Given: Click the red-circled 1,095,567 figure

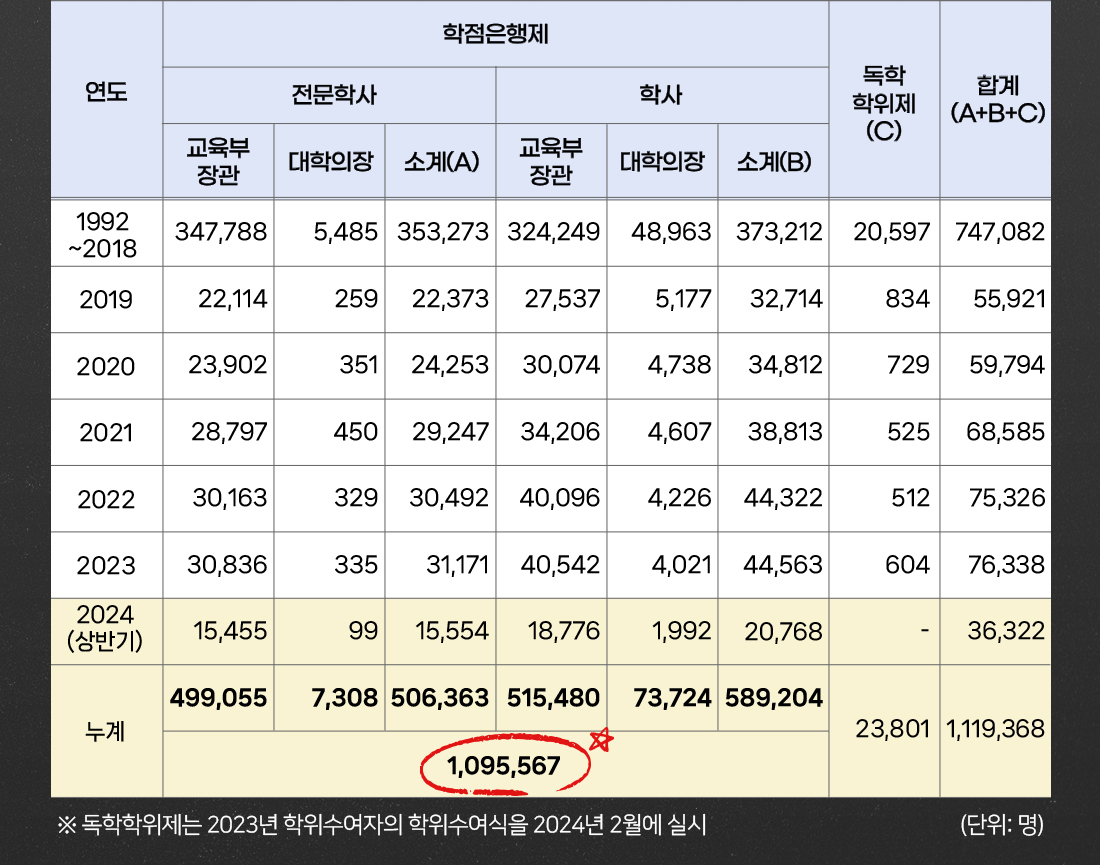Looking at the screenshot, I should click(504, 766).
